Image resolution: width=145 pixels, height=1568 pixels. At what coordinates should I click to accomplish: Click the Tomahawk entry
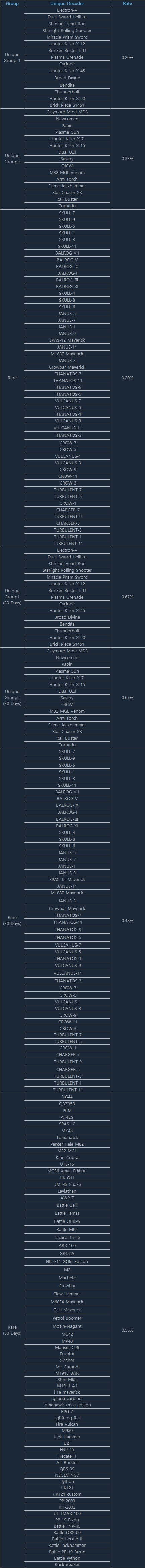(x=67, y=1137)
